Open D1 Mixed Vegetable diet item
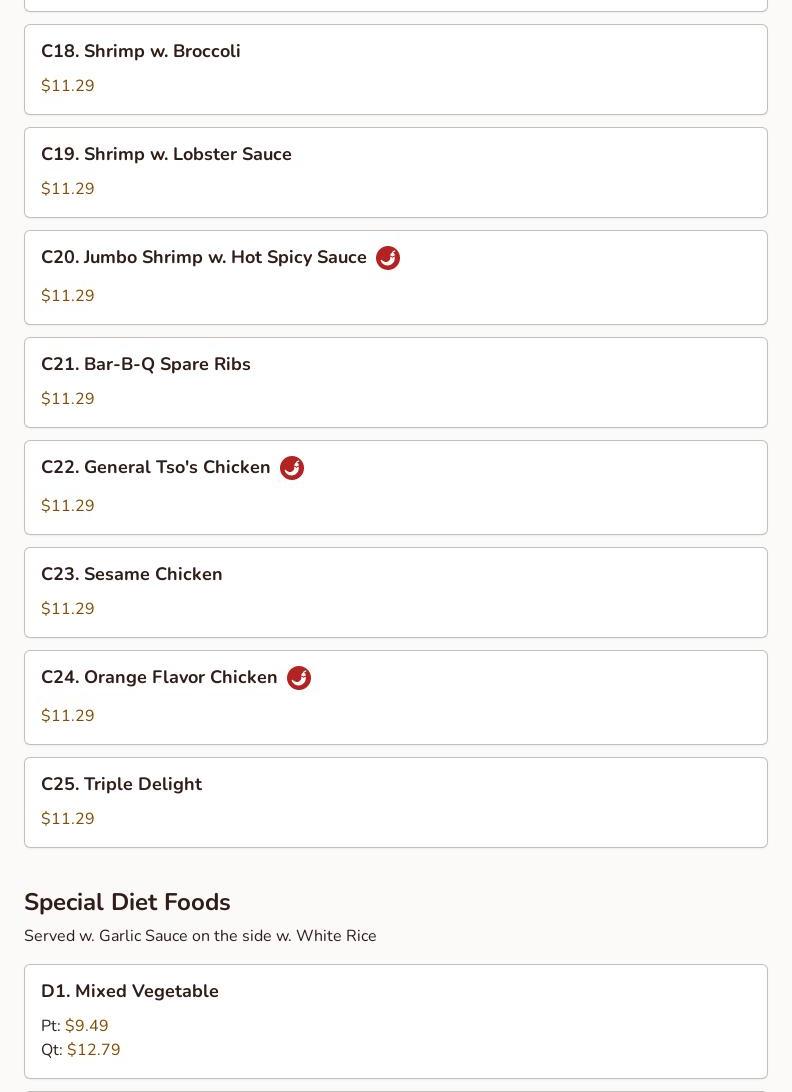This screenshot has width=792, height=1092. (x=396, y=1022)
